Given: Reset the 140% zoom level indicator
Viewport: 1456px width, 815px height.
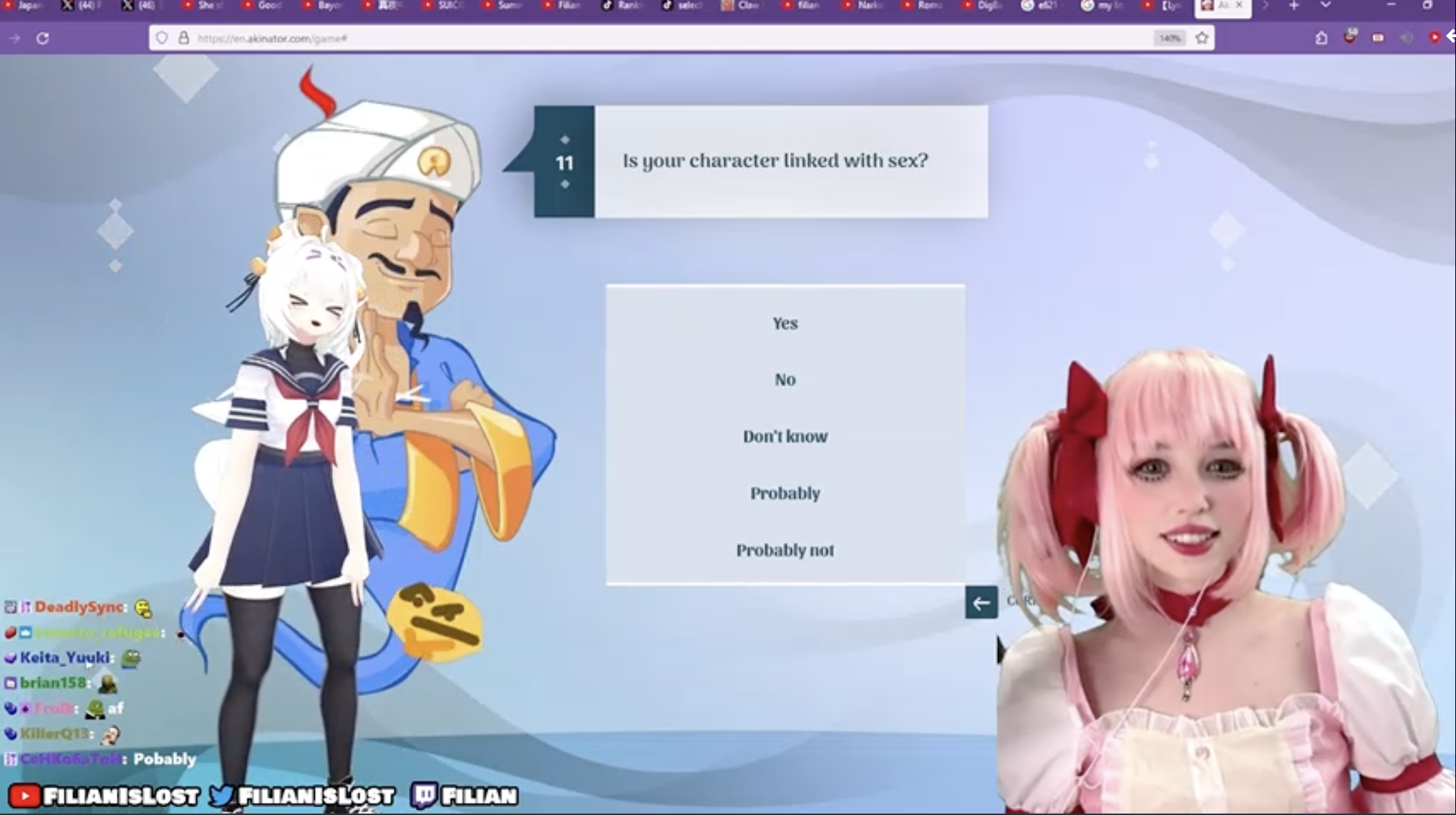Looking at the screenshot, I should coord(1169,38).
